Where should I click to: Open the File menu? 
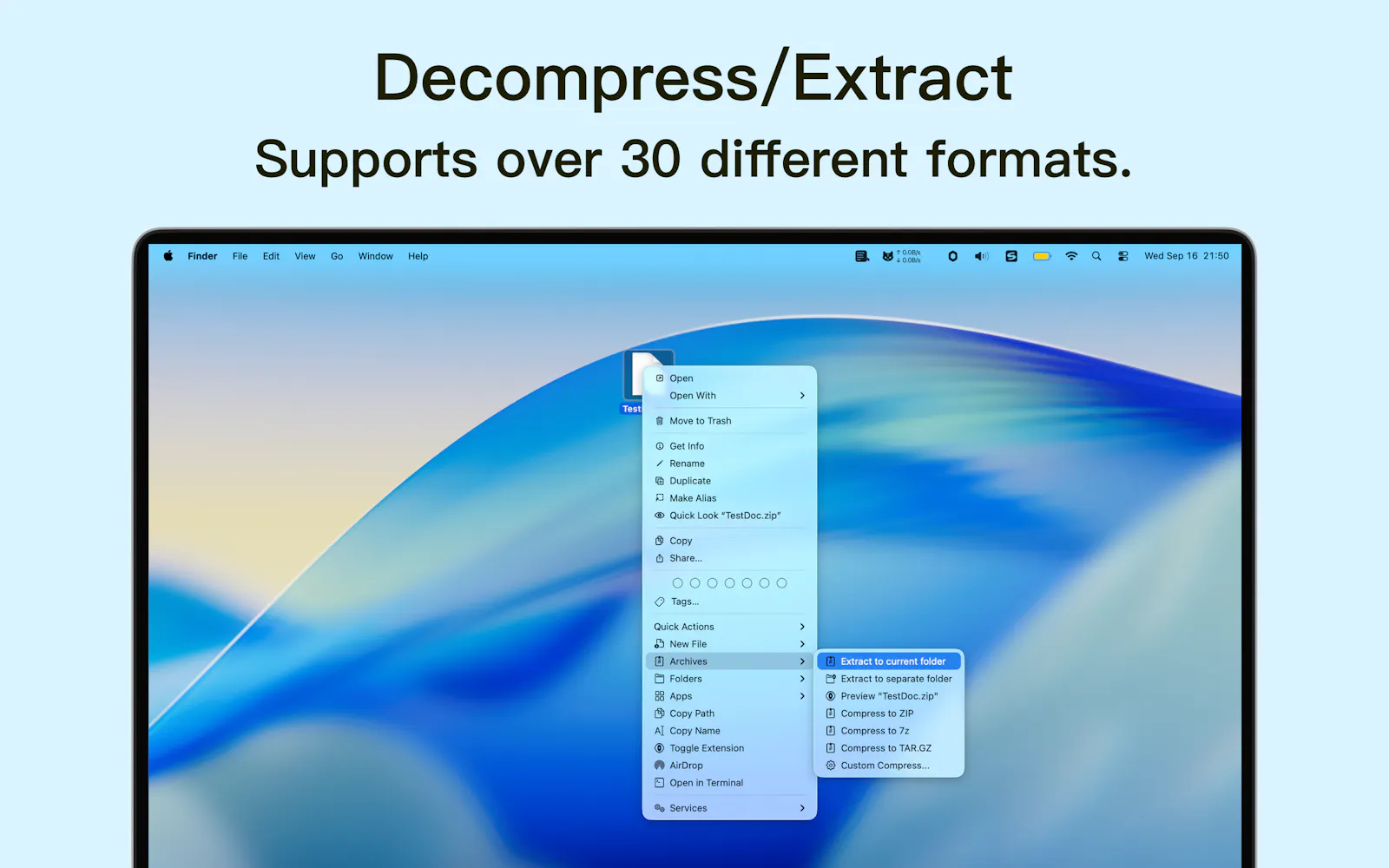tap(240, 256)
